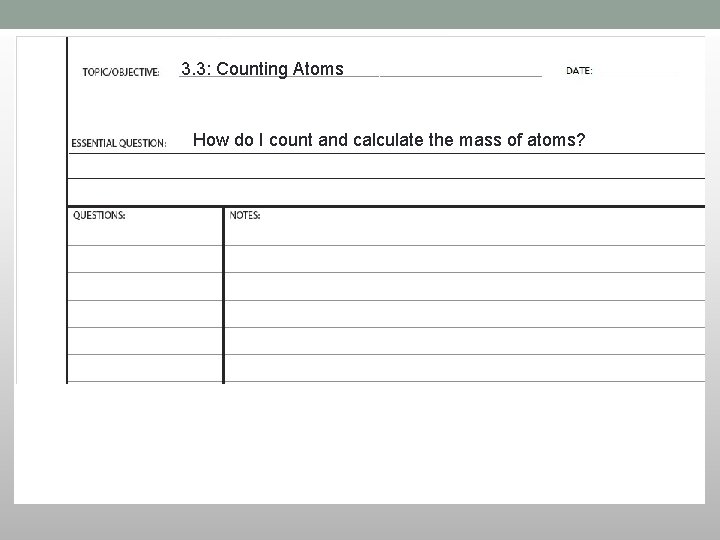720x540 pixels.
Task: Select the ESSENTIAL QUESTION label
Action: pyautogui.click(x=118, y=143)
